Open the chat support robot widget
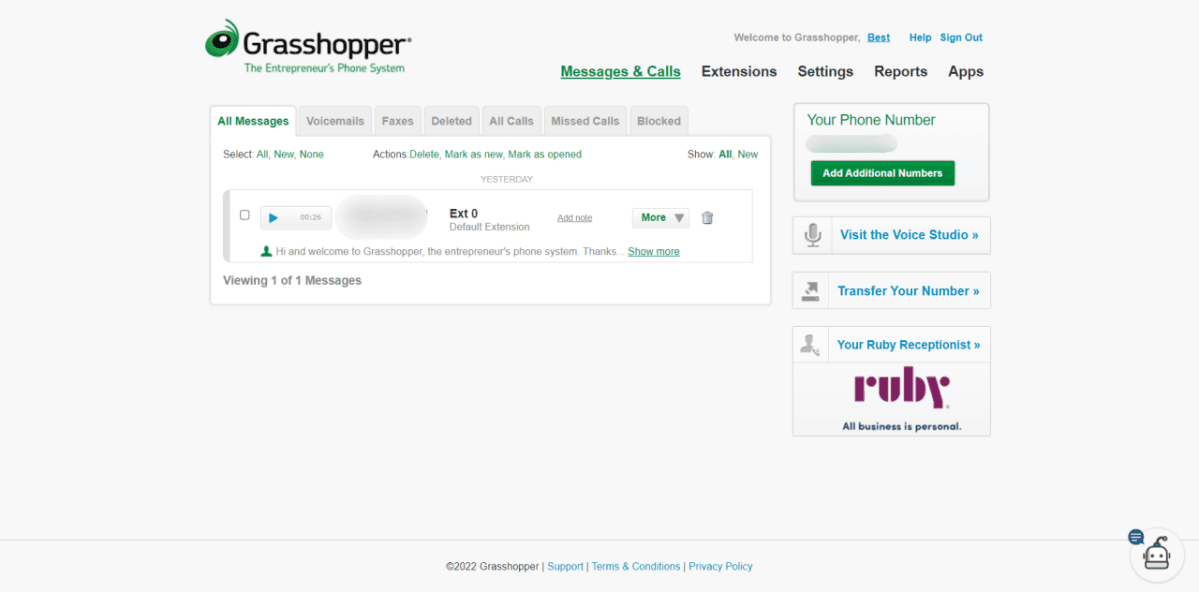The image size is (1199, 592). point(1156,554)
